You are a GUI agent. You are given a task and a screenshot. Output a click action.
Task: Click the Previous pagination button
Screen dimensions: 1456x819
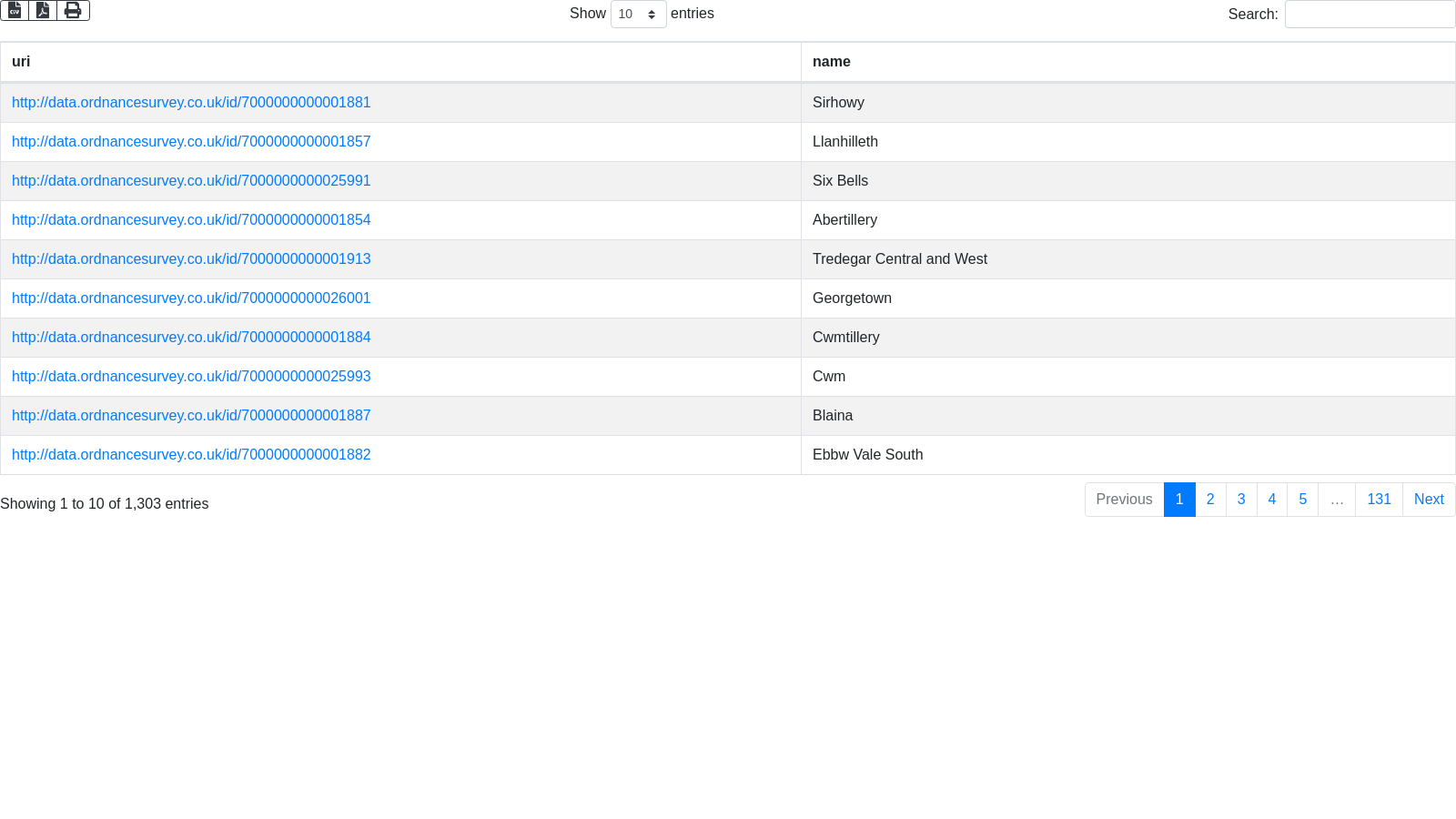coord(1124,500)
